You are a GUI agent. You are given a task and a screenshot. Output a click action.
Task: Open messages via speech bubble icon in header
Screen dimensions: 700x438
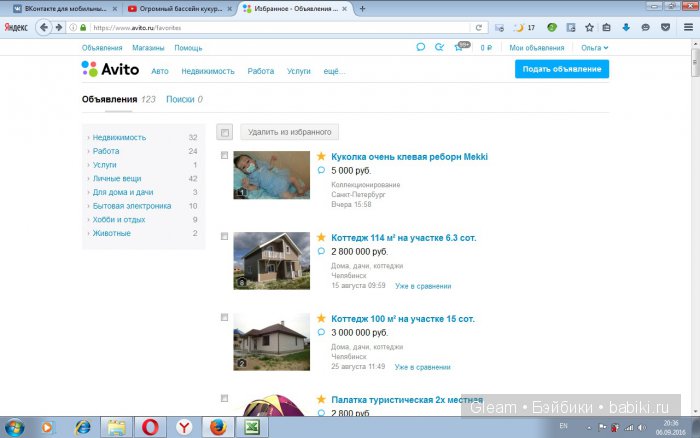click(x=421, y=47)
